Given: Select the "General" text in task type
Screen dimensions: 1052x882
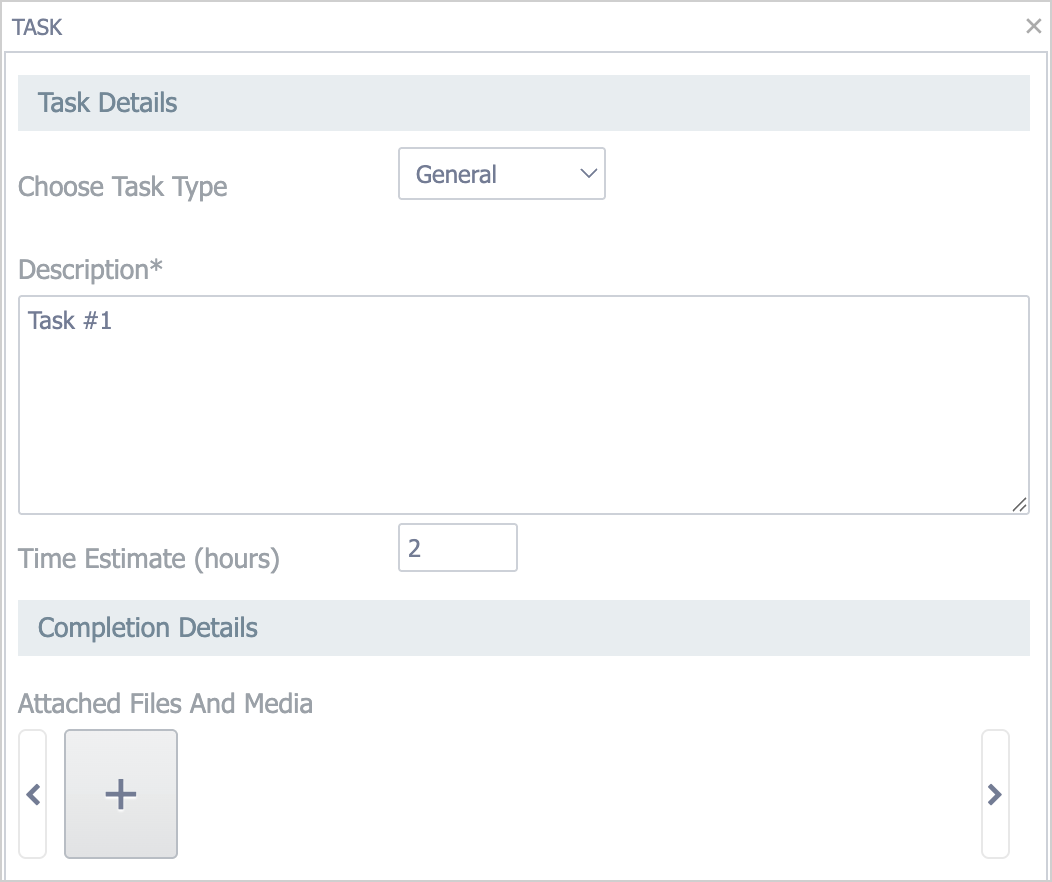Looking at the screenshot, I should click(x=456, y=174).
